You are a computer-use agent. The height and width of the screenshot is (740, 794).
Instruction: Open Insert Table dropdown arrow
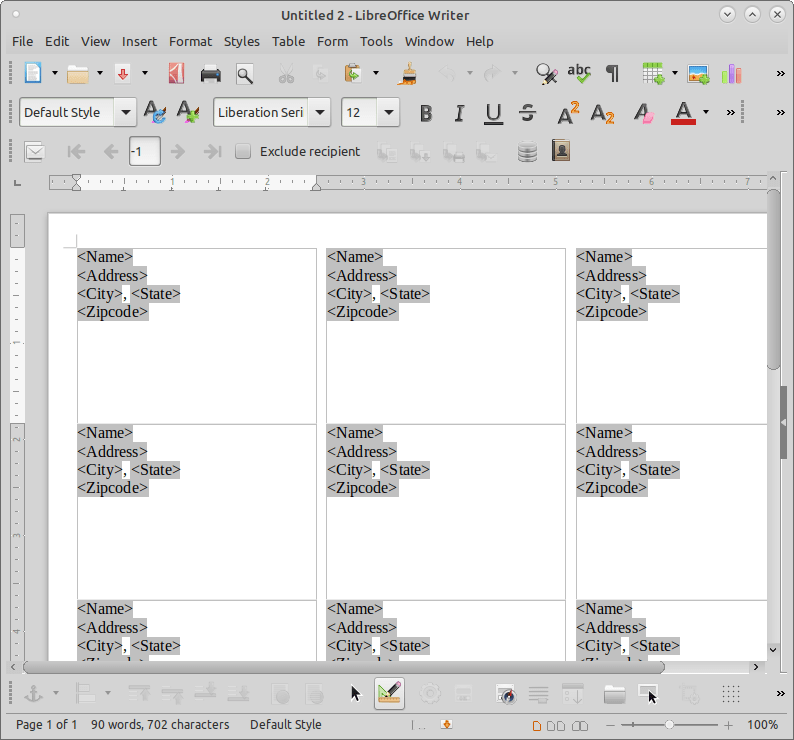point(675,73)
